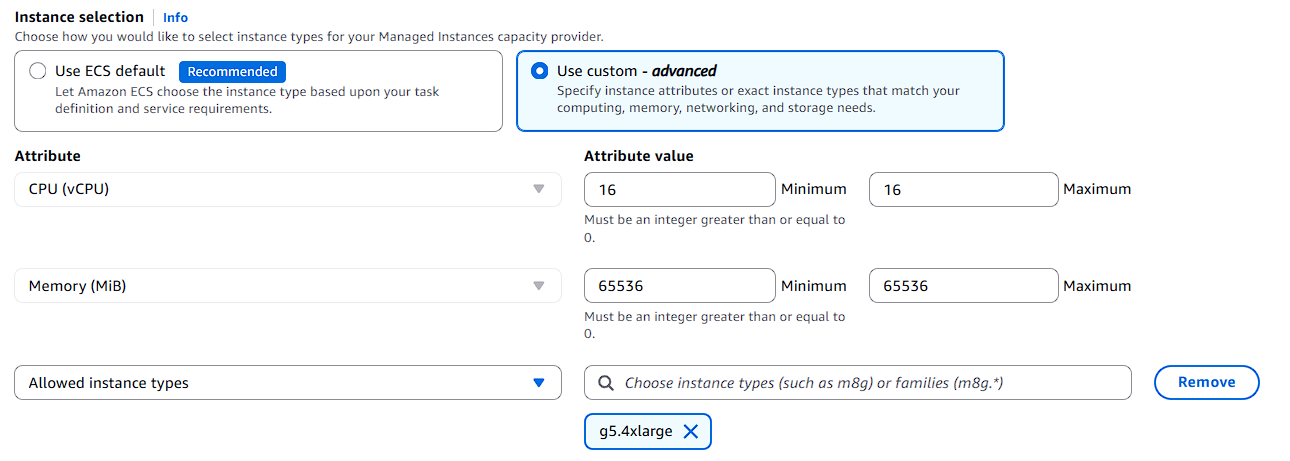Remove the g5.4xlarge tag with X icon

[690, 432]
